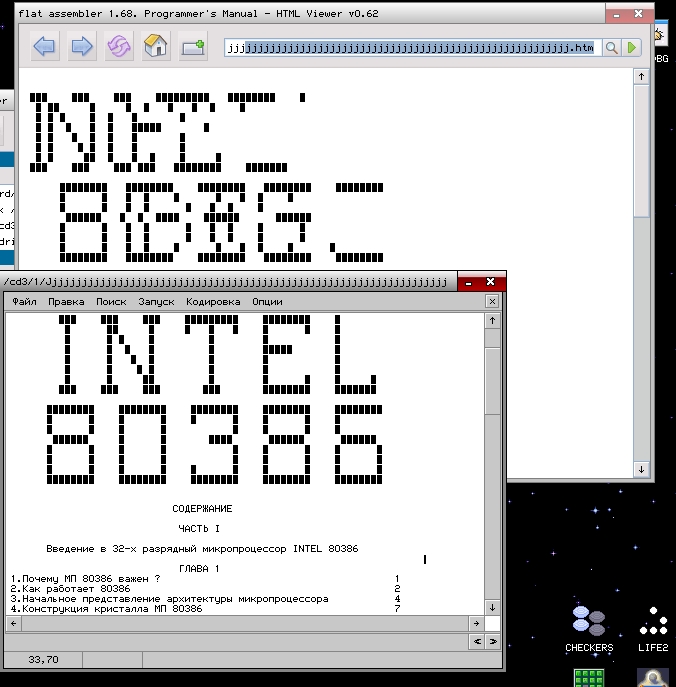Screen dimensions: 676x687
Task: Open the Файл menu
Action: pyautogui.click(x=24, y=301)
